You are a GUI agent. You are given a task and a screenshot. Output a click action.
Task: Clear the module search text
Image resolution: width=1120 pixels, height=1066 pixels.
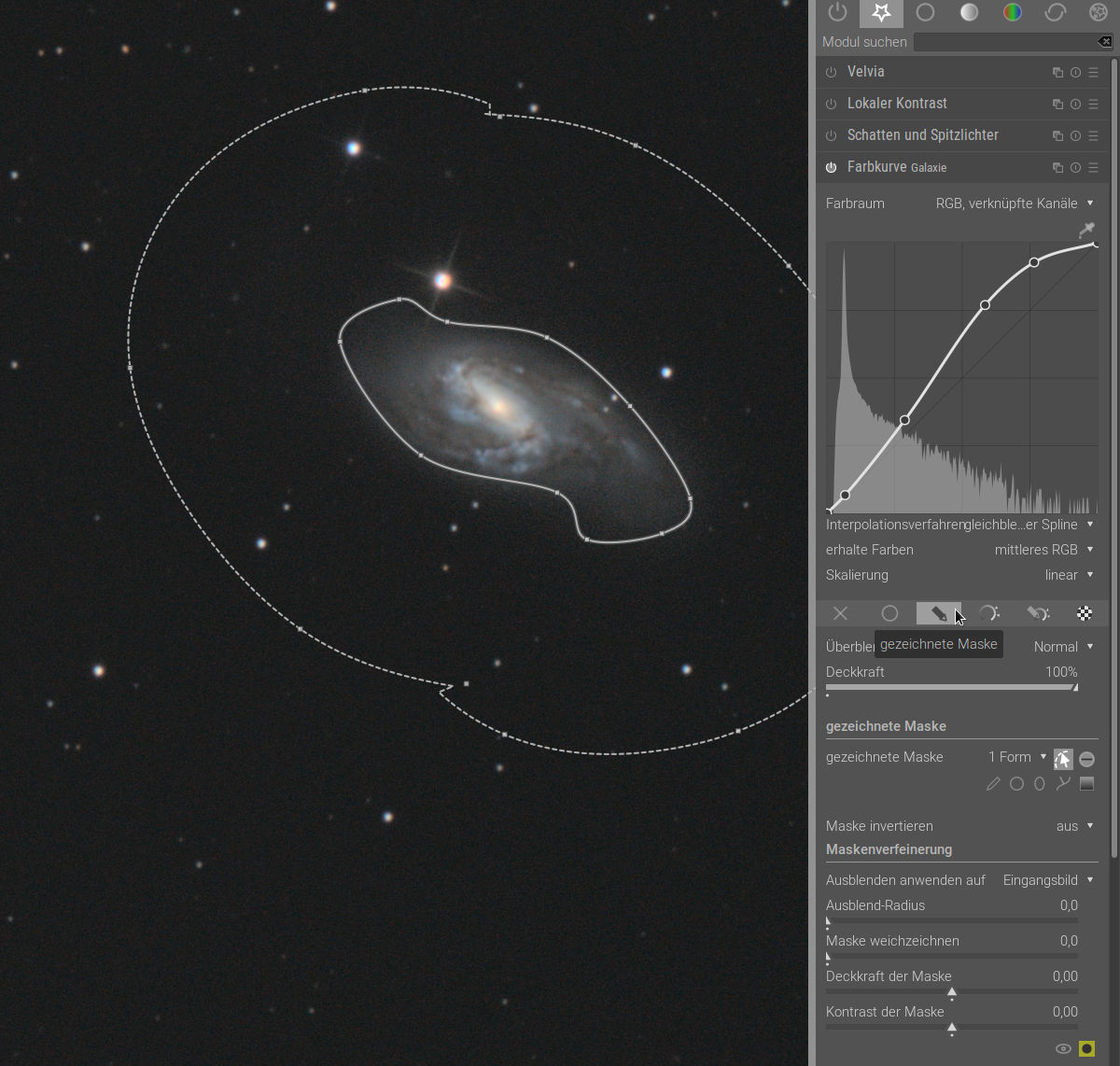[x=1105, y=42]
